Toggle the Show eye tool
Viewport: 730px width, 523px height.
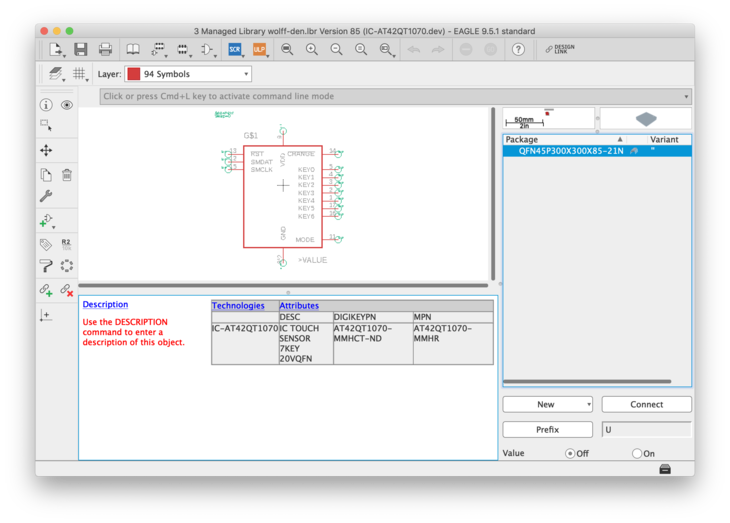tap(67, 105)
